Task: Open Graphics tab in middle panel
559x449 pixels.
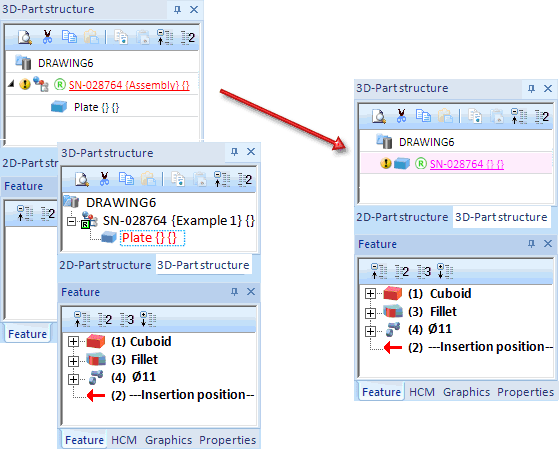Action: click(168, 440)
